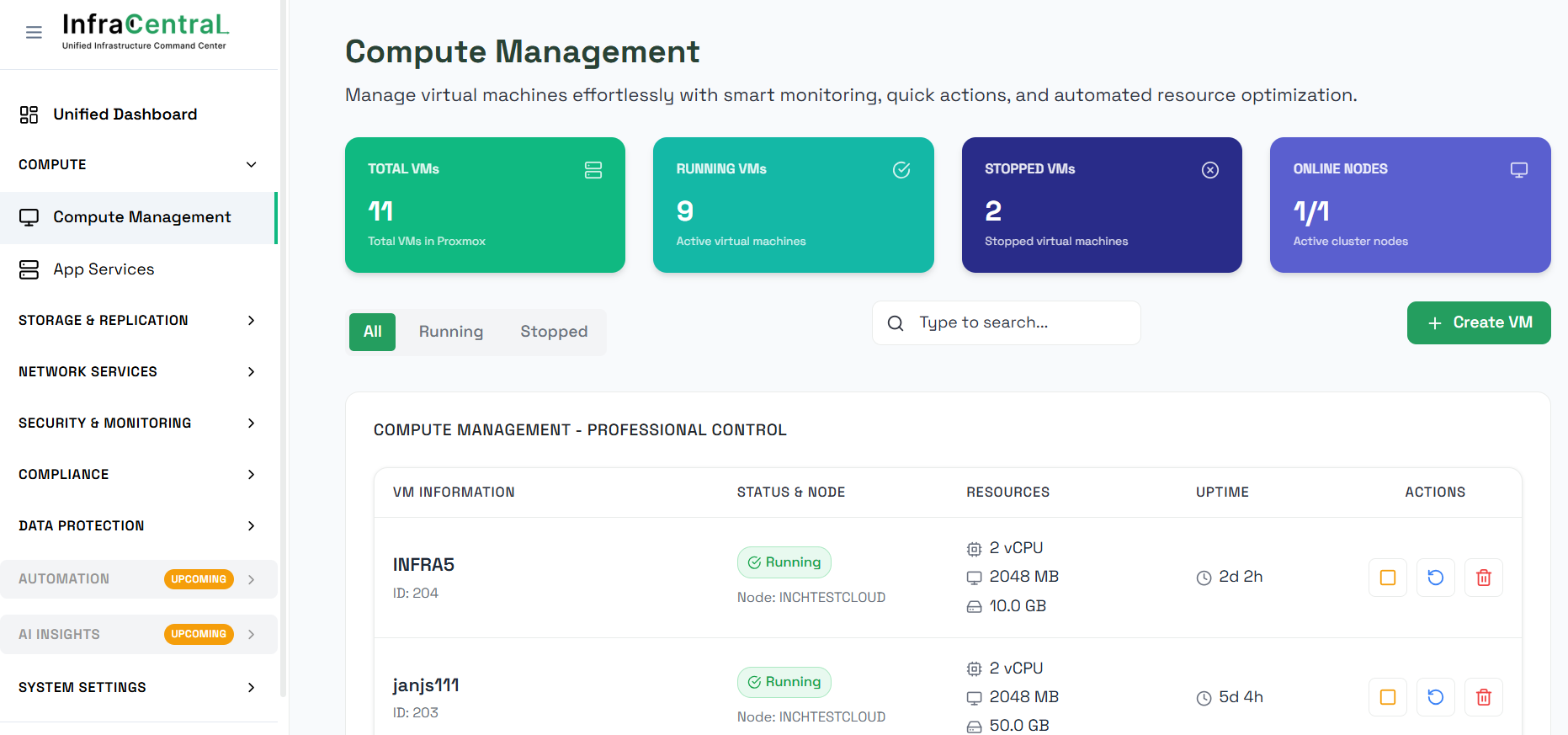The image size is (1568, 735).
Task: Click the hamburger menu icon
Action: [34, 33]
